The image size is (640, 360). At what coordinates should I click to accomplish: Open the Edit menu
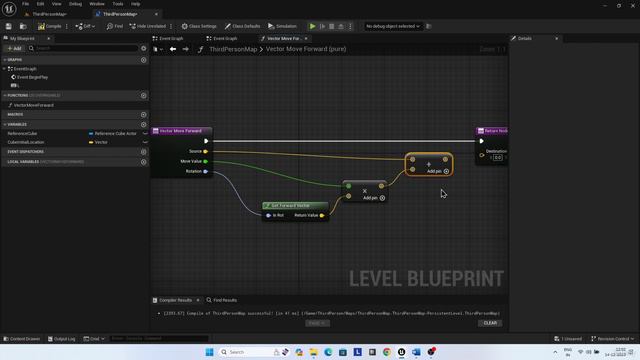pyautogui.click(x=40, y=4)
